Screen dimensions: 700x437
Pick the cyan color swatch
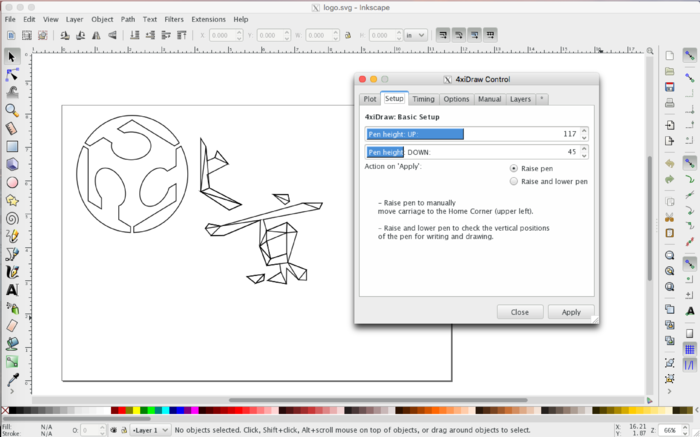[165, 410]
